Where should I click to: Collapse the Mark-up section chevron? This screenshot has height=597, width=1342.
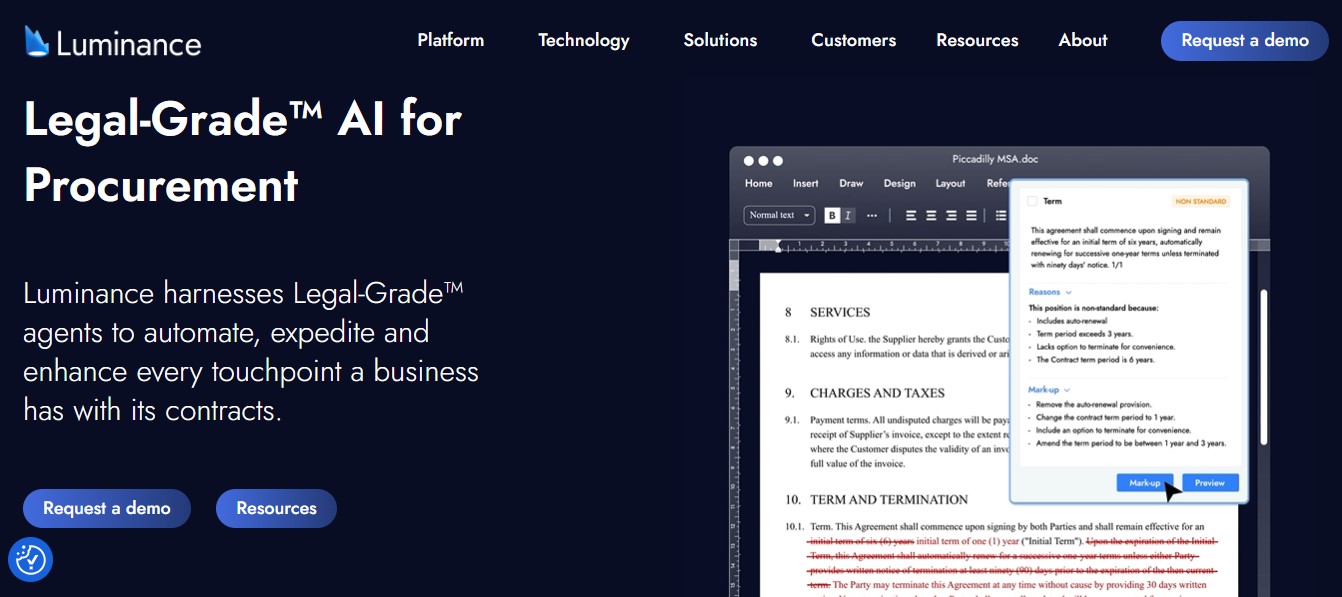1067,389
